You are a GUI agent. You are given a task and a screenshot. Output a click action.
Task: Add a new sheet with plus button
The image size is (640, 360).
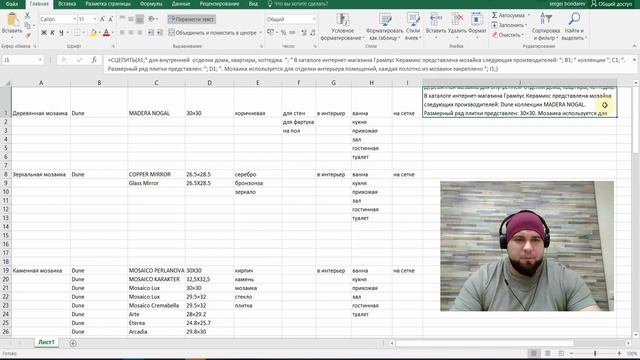tap(73, 343)
